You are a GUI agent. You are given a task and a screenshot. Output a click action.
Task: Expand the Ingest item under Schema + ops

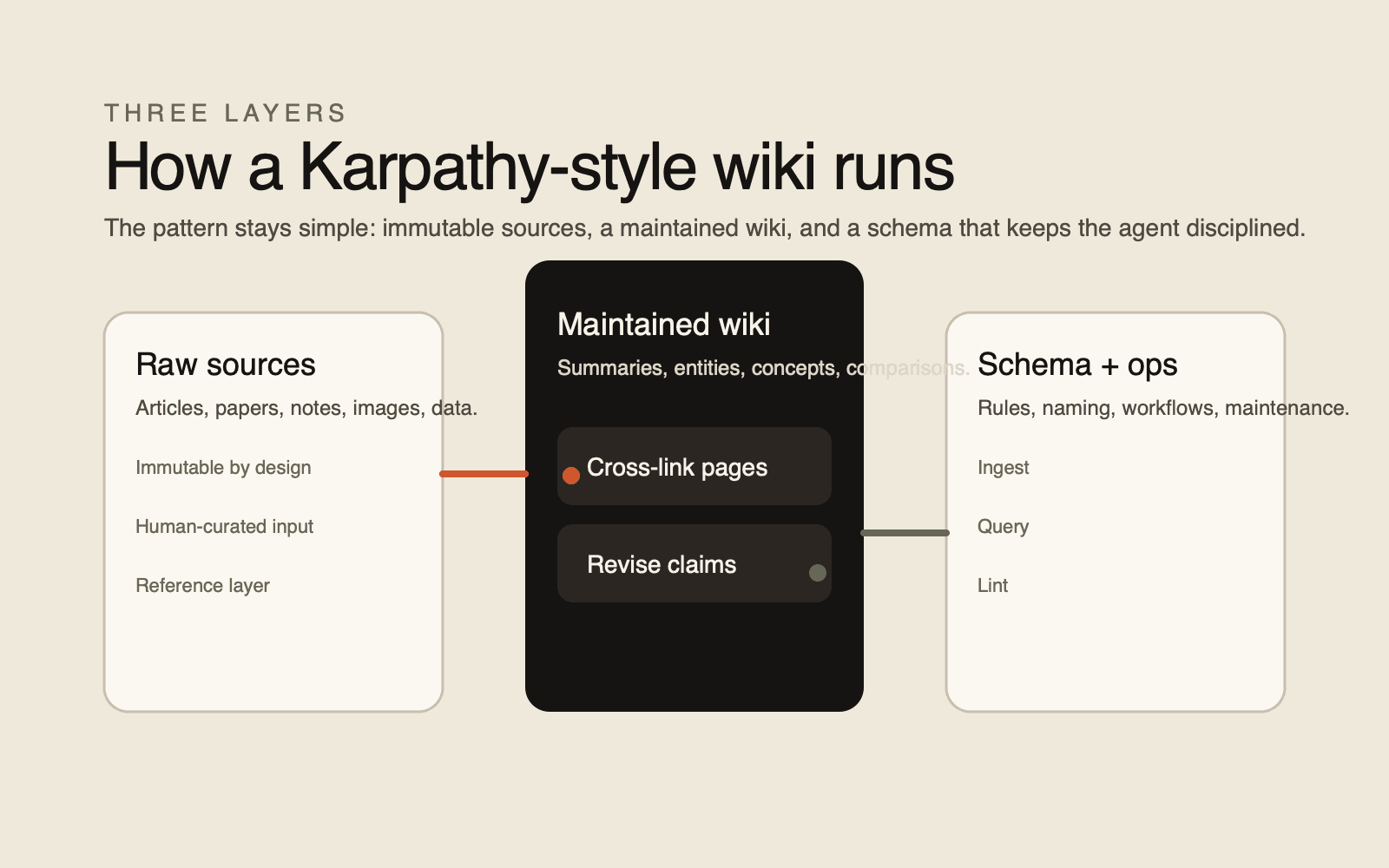click(x=1003, y=467)
